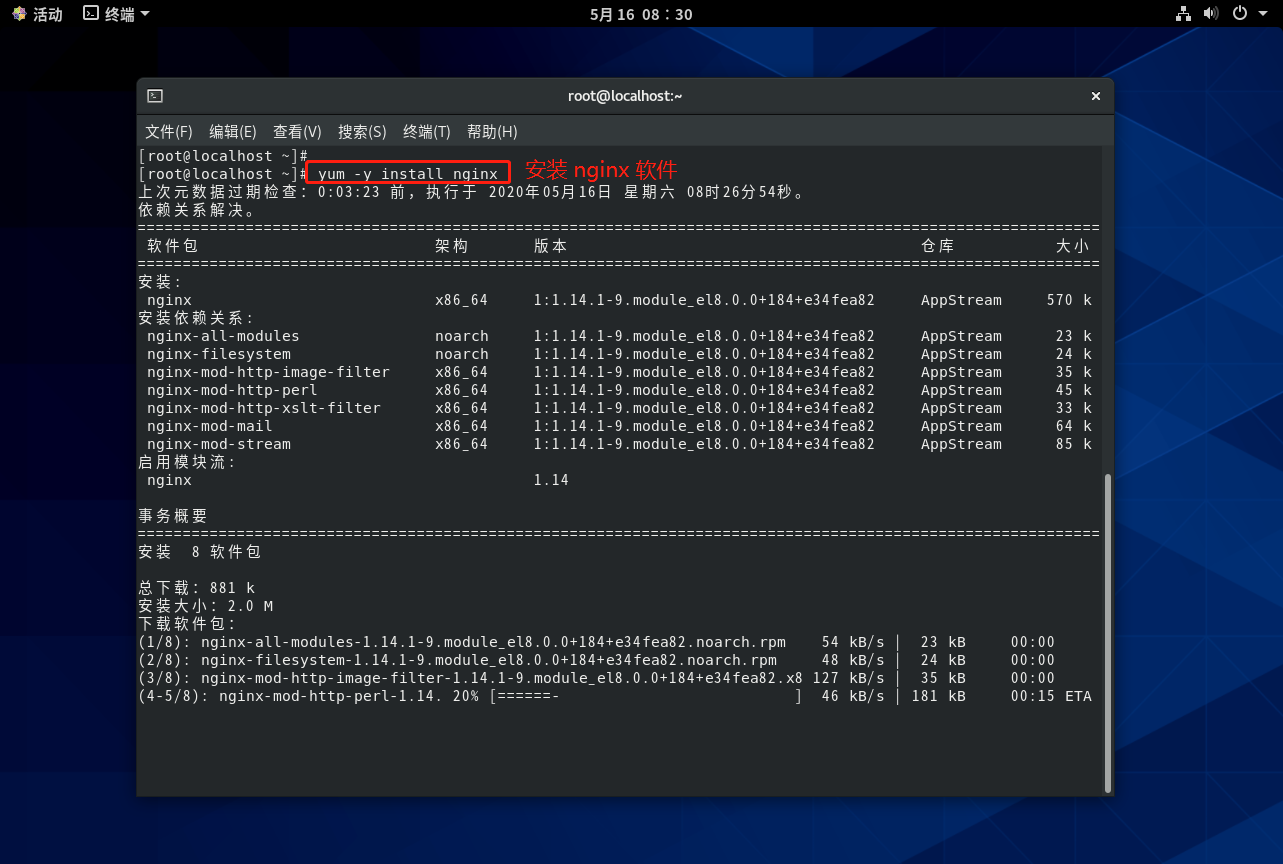The image size is (1283, 864).
Task: Expand the 终端 app menu arrow in top bar
Action: click(145, 14)
